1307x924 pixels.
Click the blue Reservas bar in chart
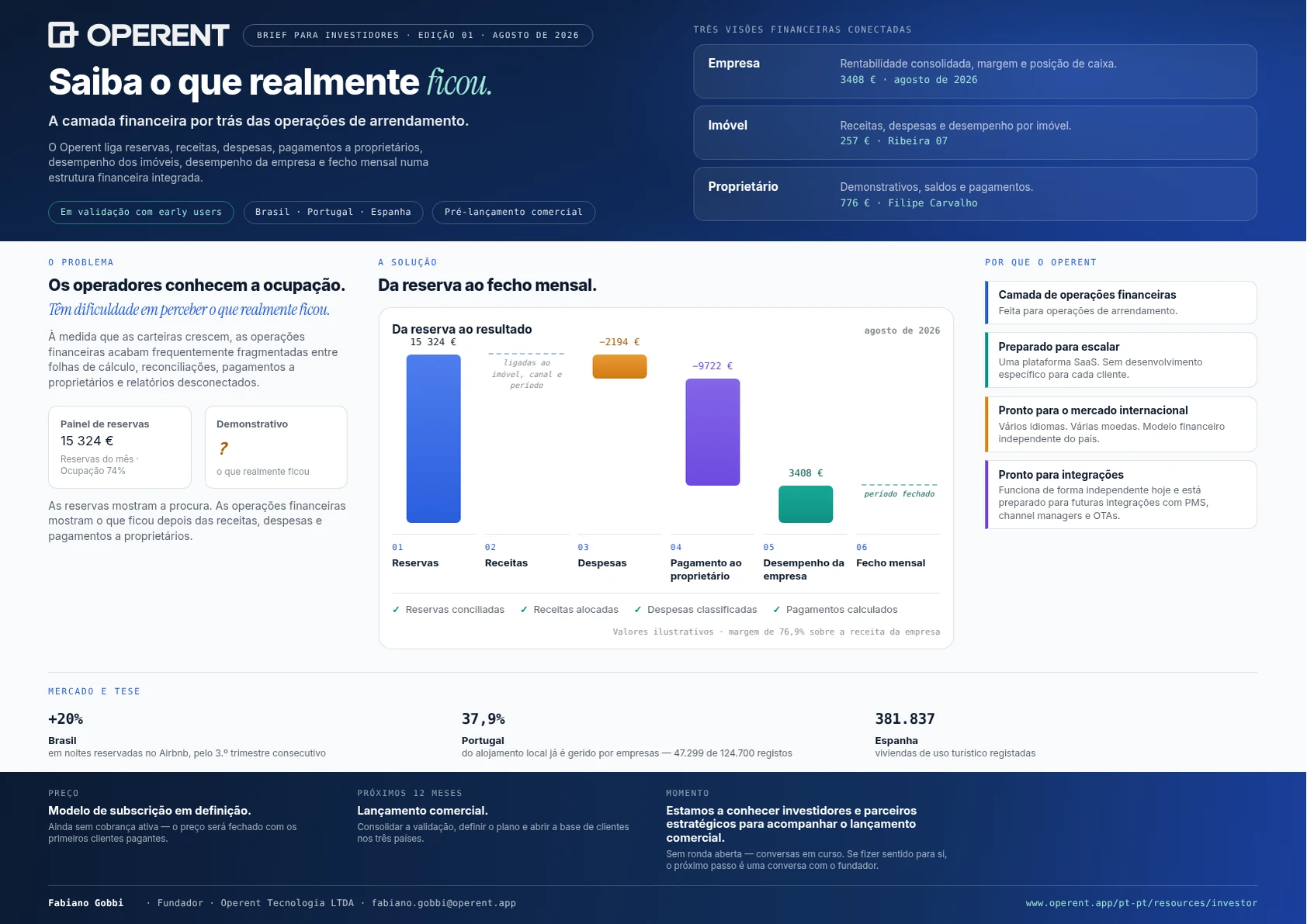(433, 438)
